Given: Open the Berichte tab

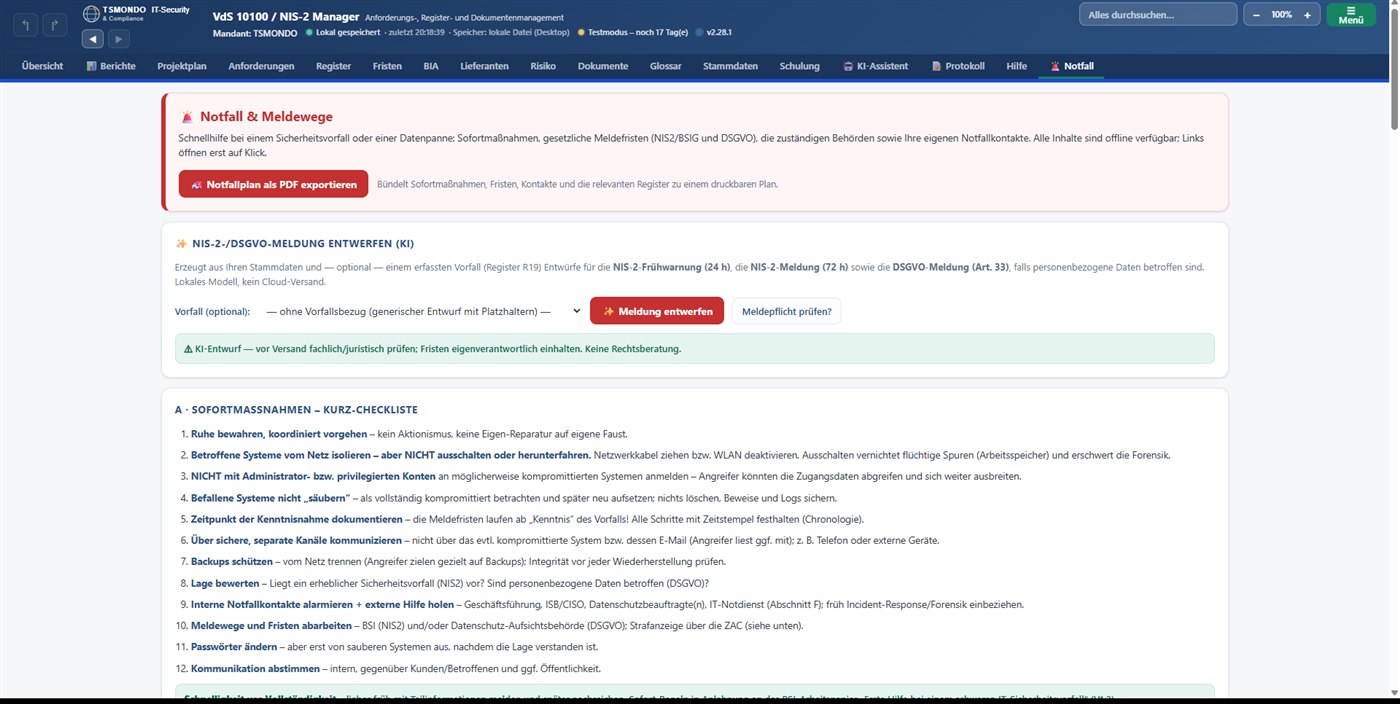Looking at the screenshot, I should (111, 66).
